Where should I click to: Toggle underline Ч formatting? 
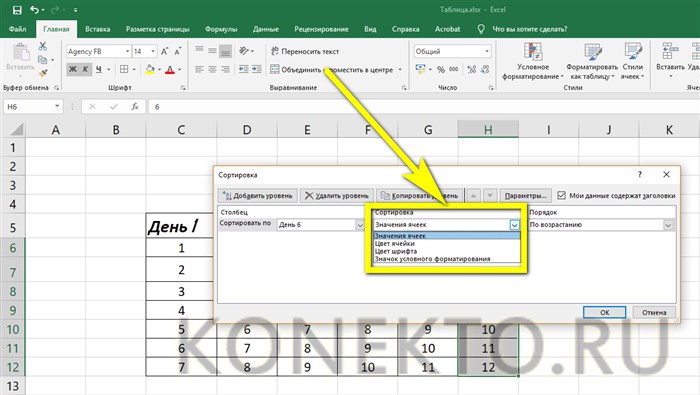(99, 69)
